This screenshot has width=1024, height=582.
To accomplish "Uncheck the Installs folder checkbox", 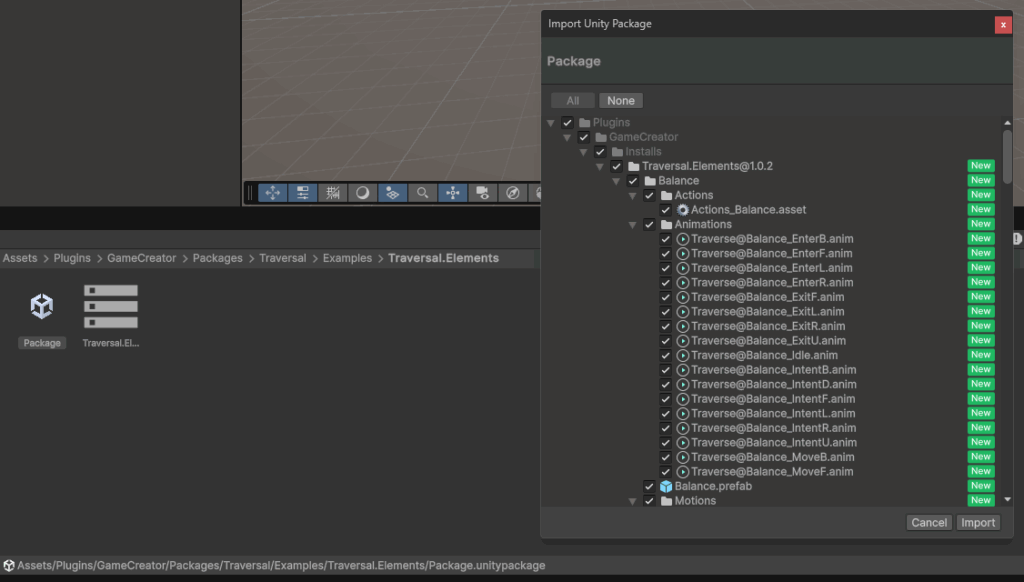I will [x=600, y=152].
